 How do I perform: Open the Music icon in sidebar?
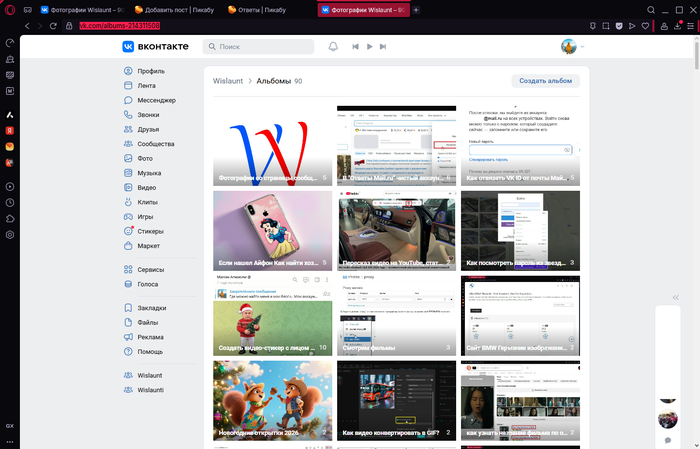[x=128, y=173]
